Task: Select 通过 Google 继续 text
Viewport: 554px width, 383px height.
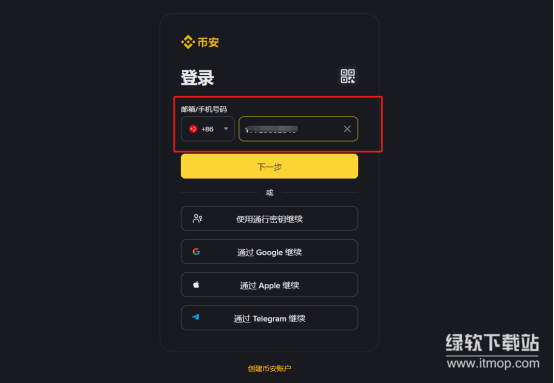Action: [269, 252]
